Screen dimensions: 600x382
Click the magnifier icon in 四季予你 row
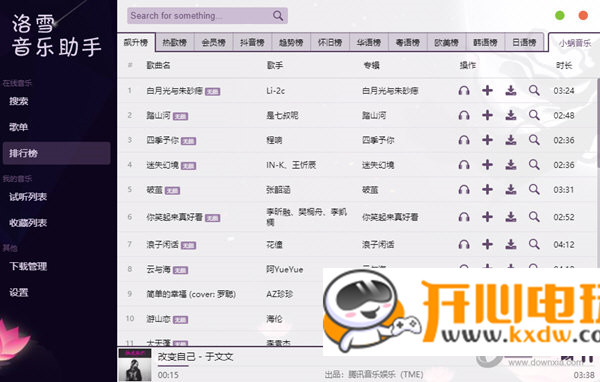[534, 140]
